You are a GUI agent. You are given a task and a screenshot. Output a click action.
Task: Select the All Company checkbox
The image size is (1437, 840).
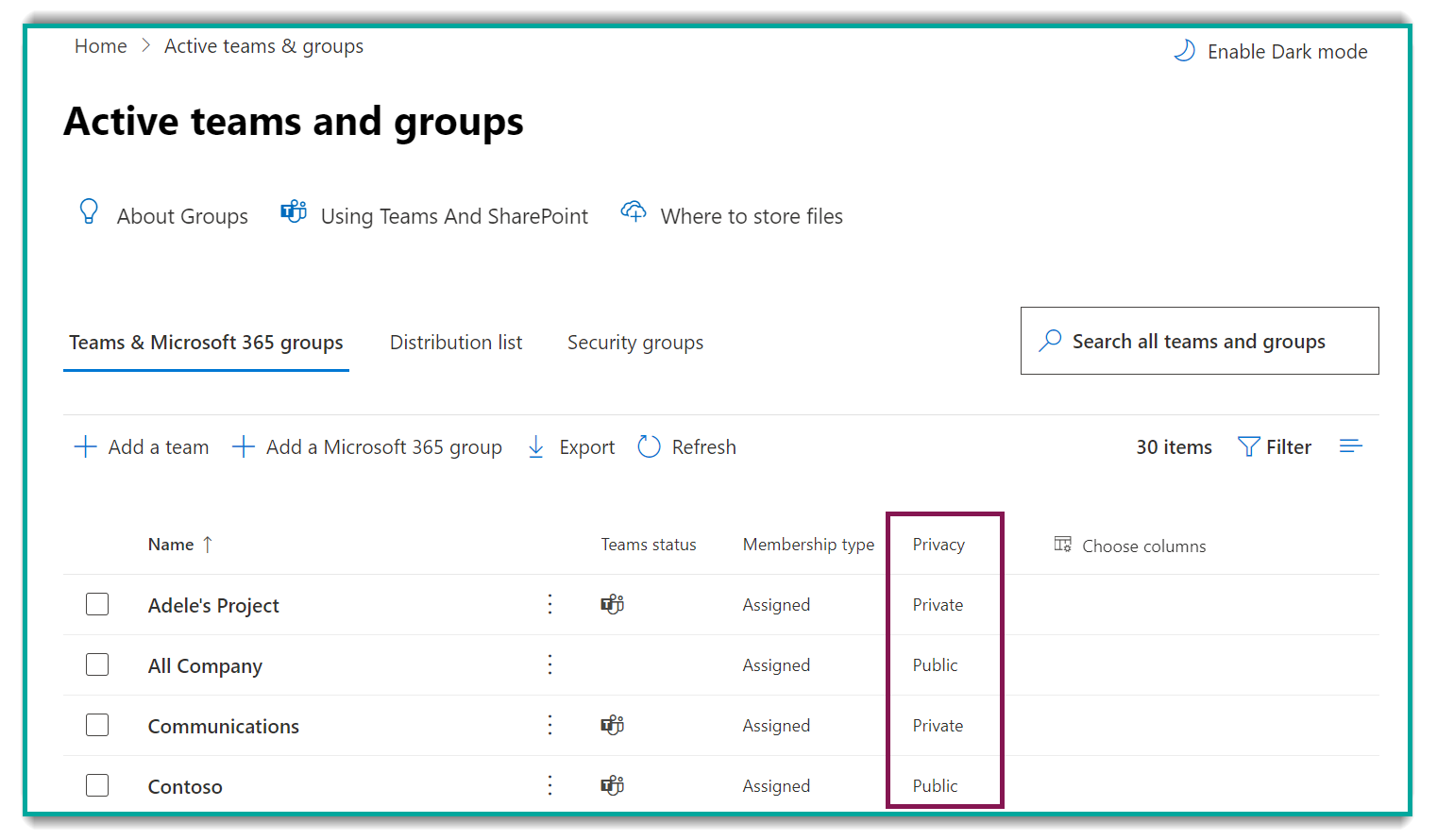(x=97, y=664)
